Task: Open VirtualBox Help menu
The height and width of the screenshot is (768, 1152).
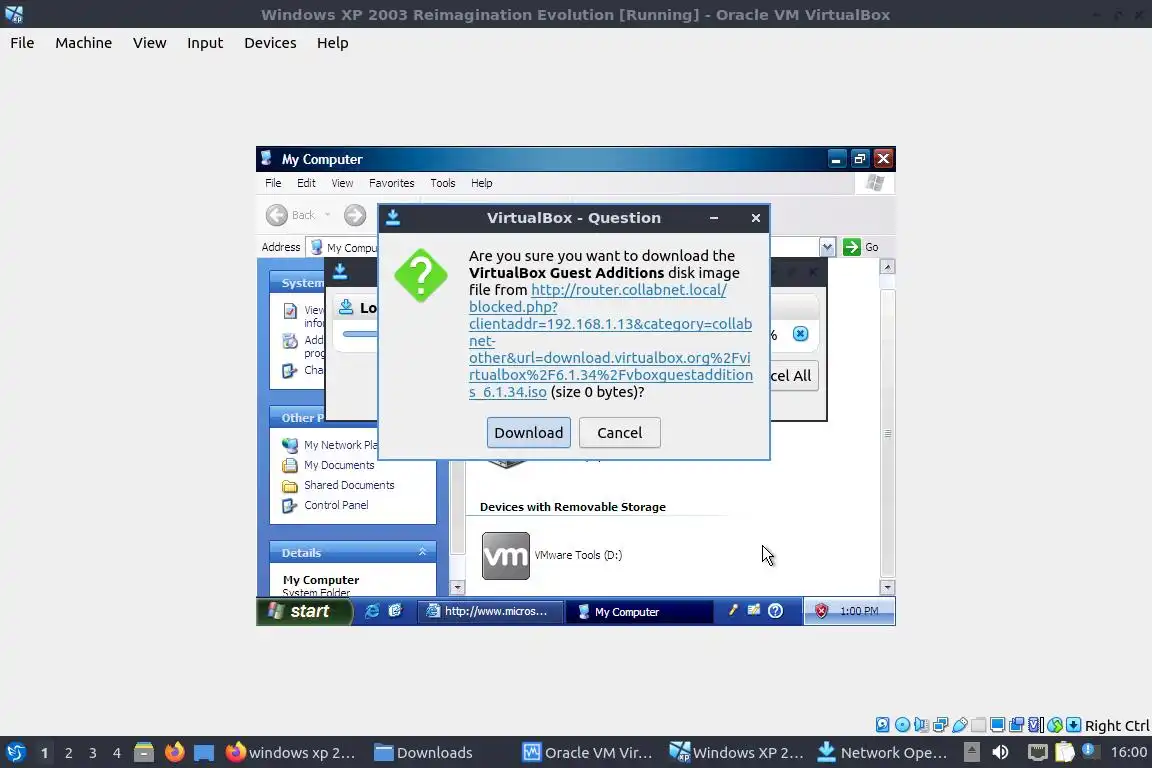Action: (x=332, y=43)
